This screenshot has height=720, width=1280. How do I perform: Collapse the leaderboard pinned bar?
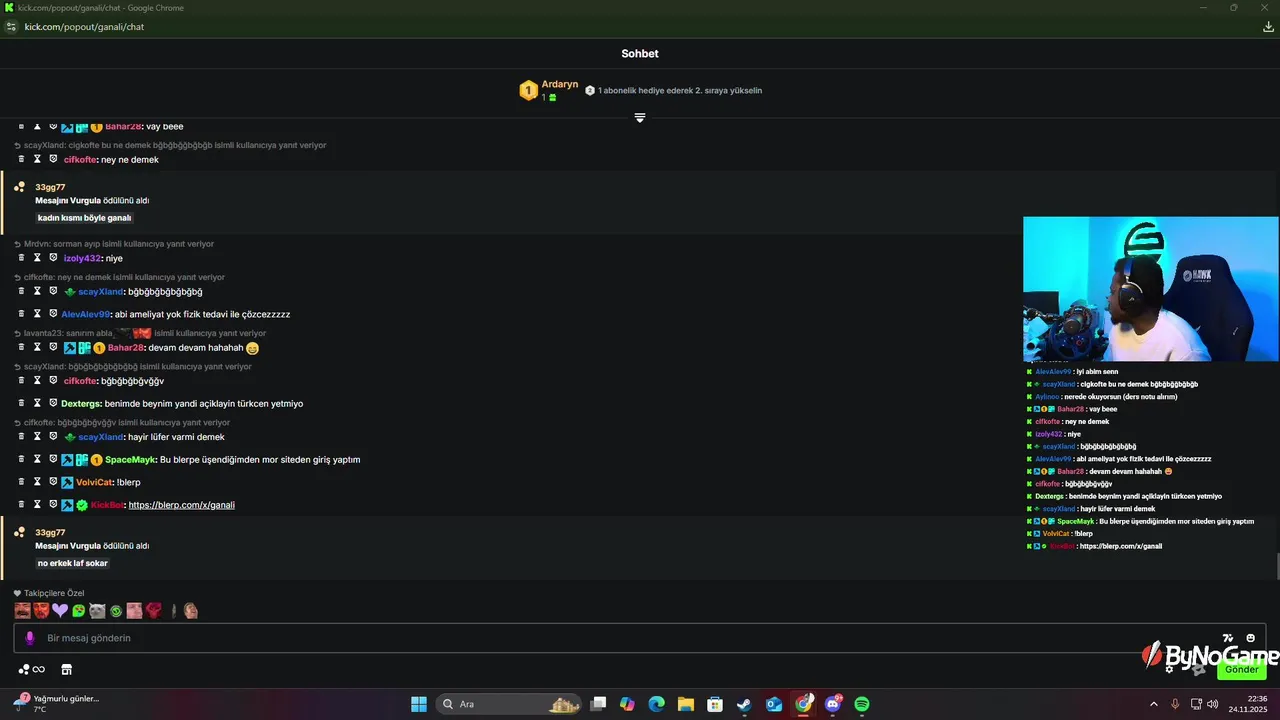point(640,118)
